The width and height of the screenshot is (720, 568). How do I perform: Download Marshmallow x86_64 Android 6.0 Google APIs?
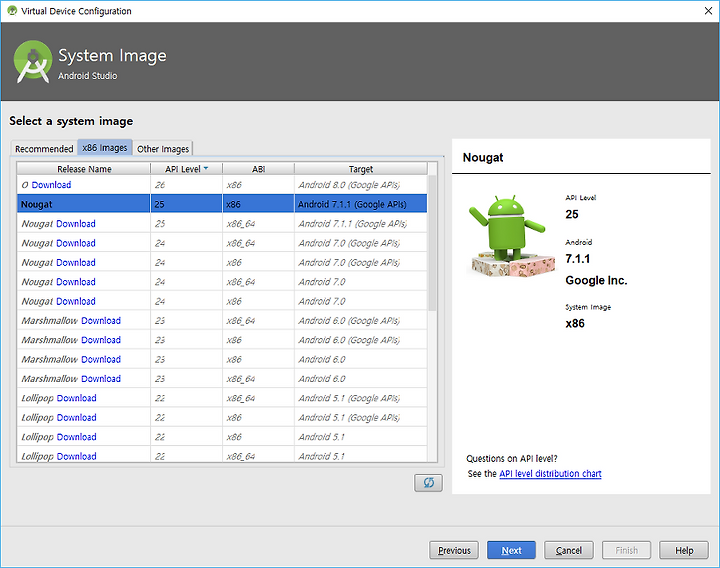tap(101, 321)
